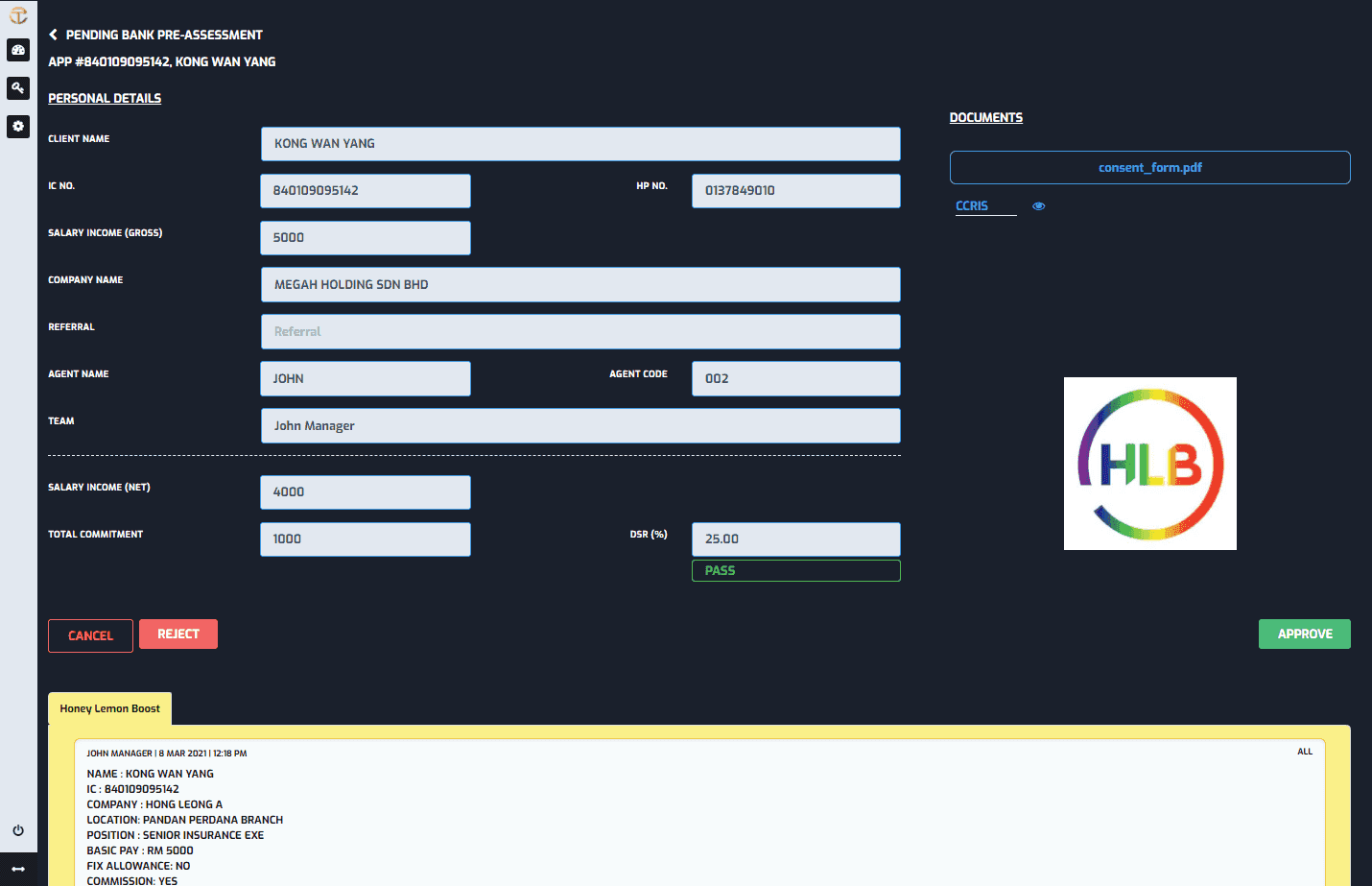Go back using the left chevron arrow

(x=53, y=33)
